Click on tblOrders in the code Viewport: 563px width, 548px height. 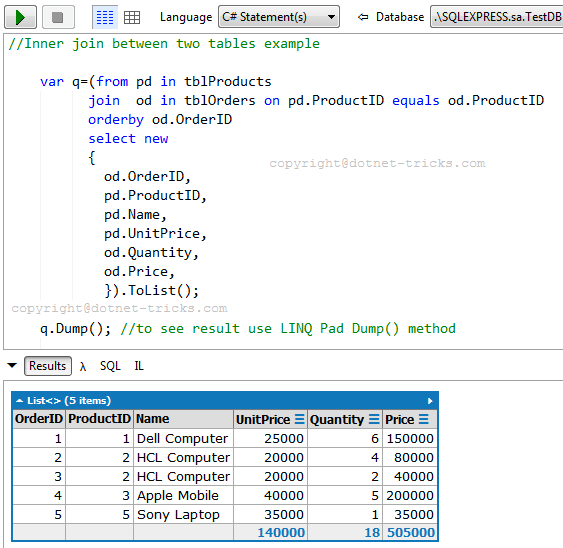[x=220, y=101]
